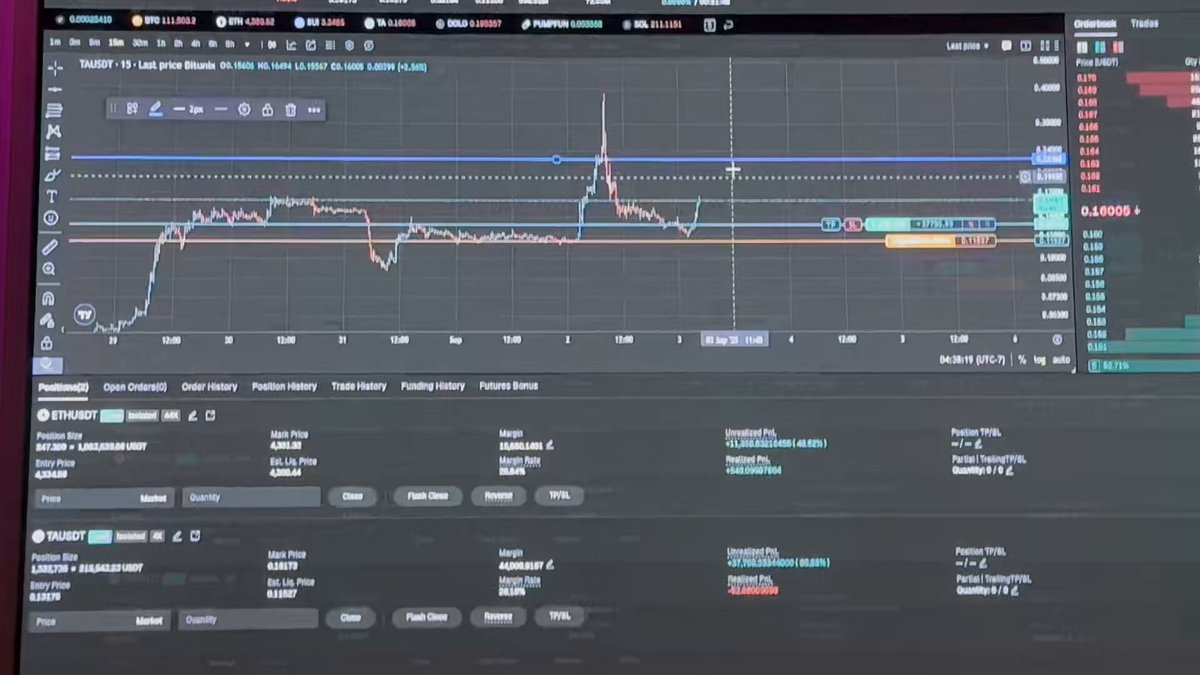Click the hide drawings icon at toolbar bottom
1200x675 pixels.
point(46,365)
